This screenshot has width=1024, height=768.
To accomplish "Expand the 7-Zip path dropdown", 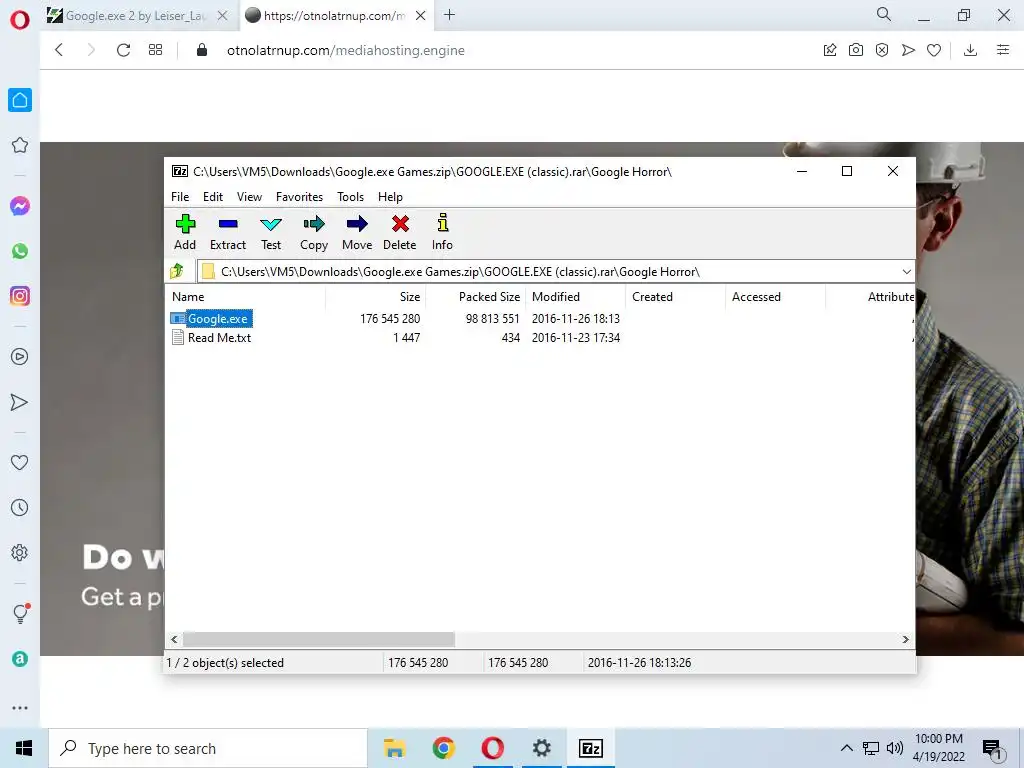I will tap(906, 272).
